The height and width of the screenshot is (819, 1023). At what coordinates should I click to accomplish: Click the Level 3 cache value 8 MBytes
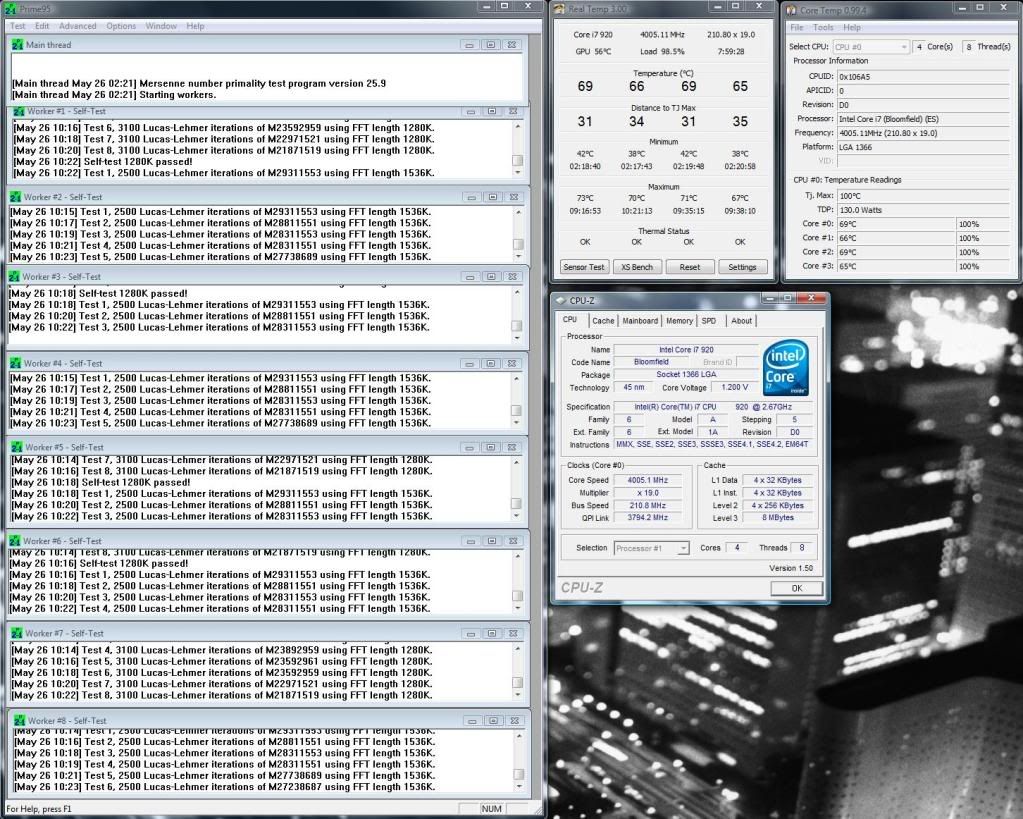(x=778, y=518)
